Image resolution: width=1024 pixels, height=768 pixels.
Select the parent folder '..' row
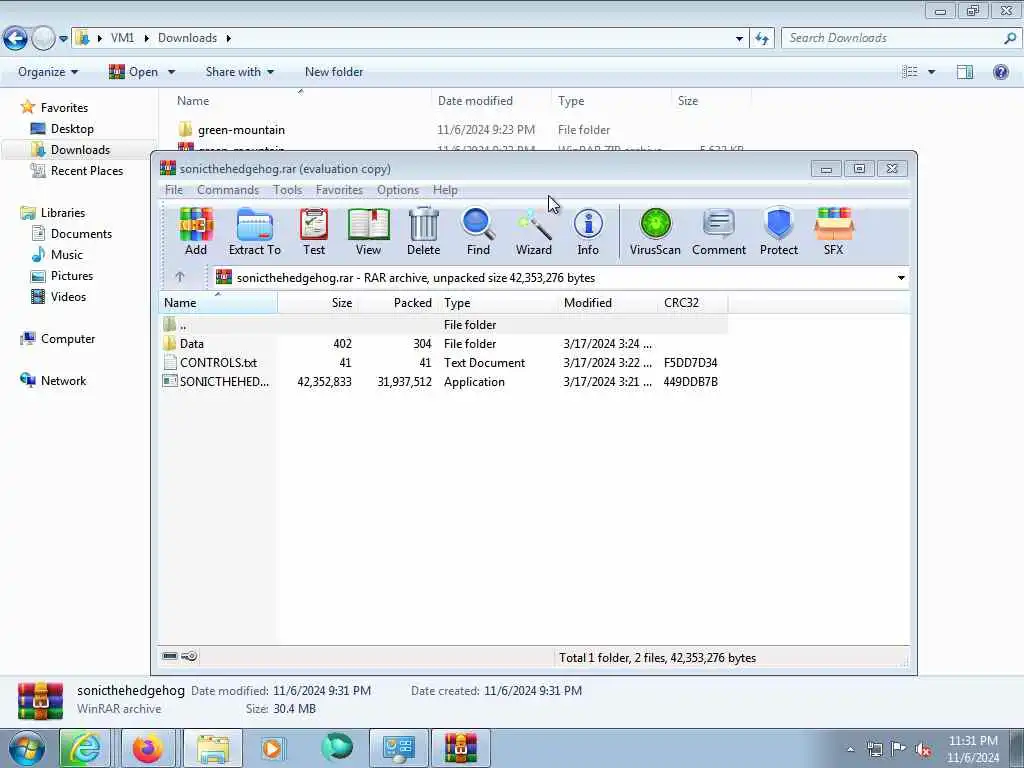[444, 325]
